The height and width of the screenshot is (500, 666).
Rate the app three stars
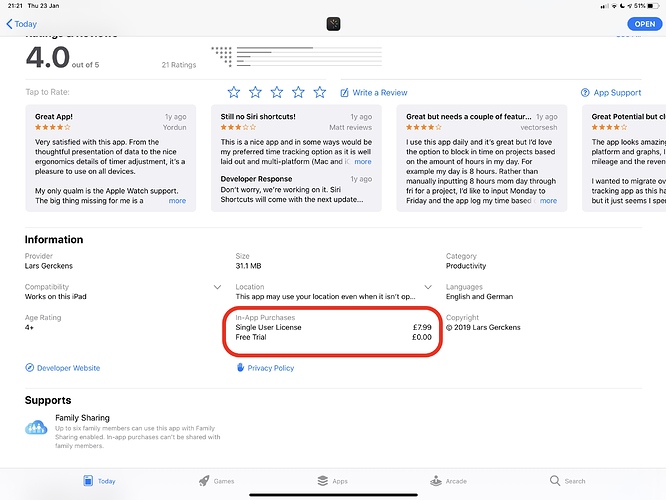click(x=277, y=92)
